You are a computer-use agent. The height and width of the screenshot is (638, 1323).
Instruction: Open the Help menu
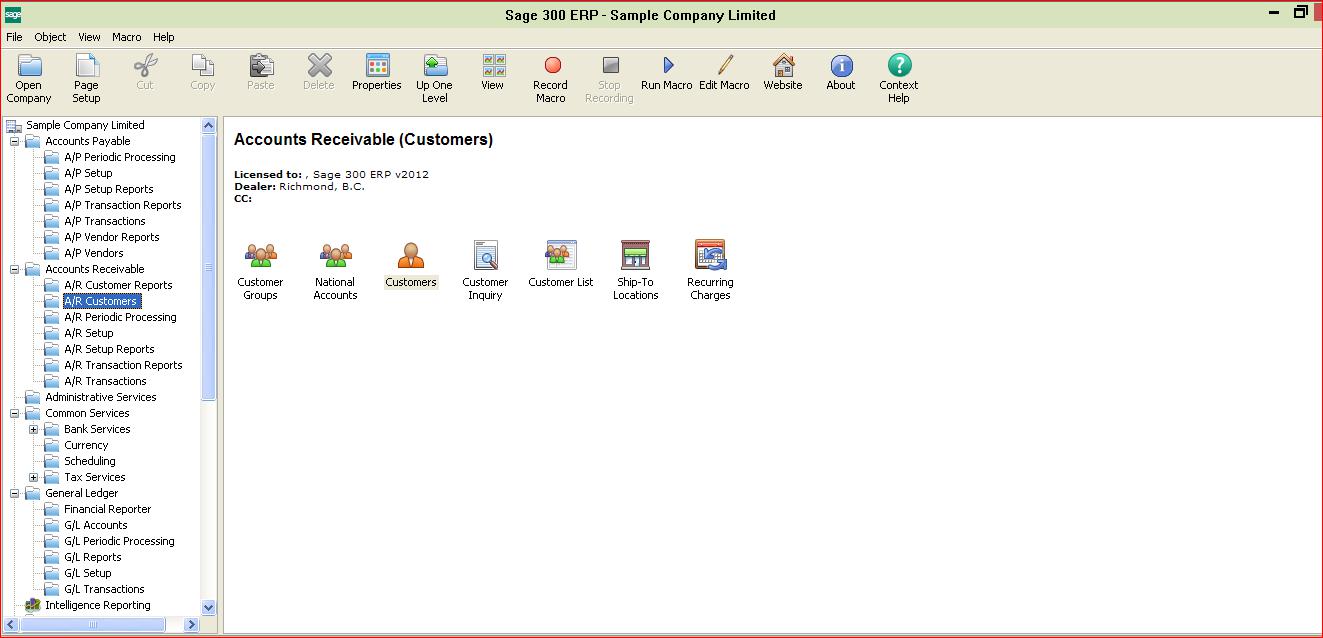click(164, 37)
